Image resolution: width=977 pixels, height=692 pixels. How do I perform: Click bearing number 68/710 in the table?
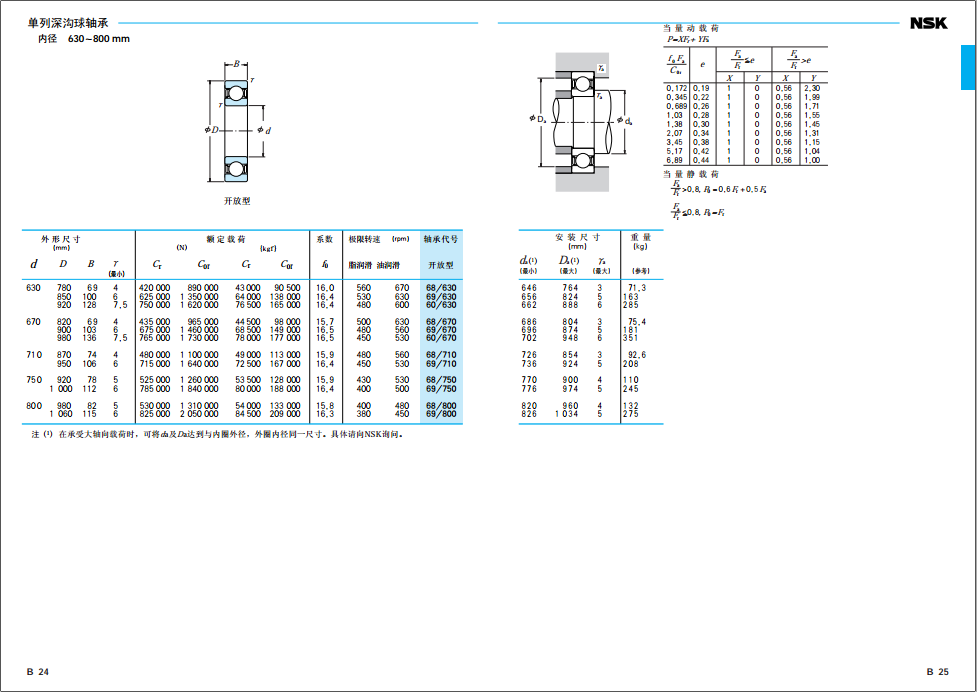click(441, 355)
